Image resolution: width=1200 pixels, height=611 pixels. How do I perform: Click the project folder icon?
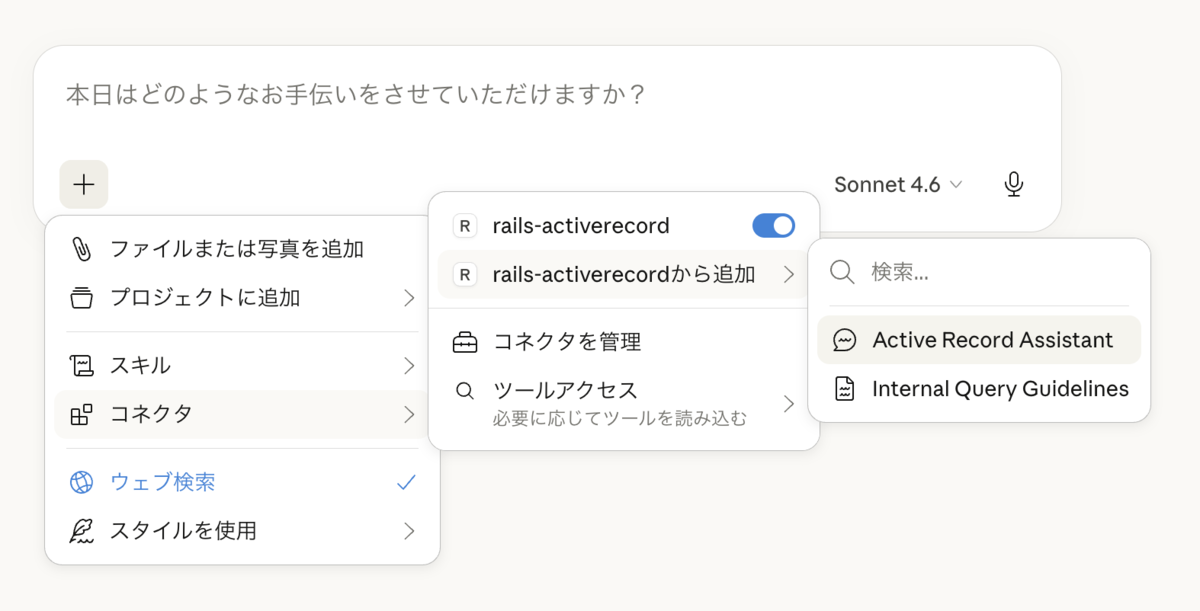(x=81, y=298)
